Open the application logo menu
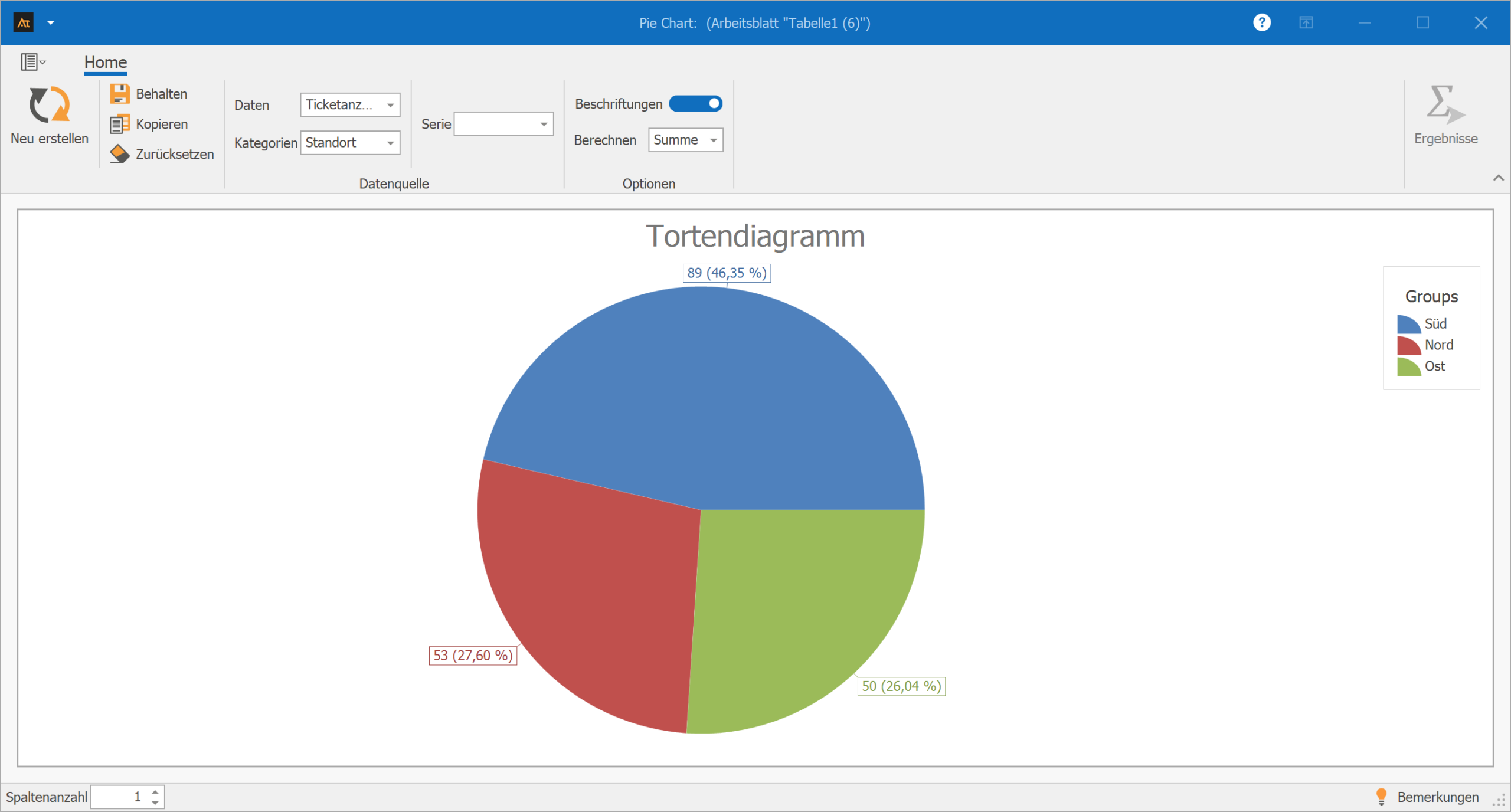This screenshot has height=812, width=1511. point(24,22)
